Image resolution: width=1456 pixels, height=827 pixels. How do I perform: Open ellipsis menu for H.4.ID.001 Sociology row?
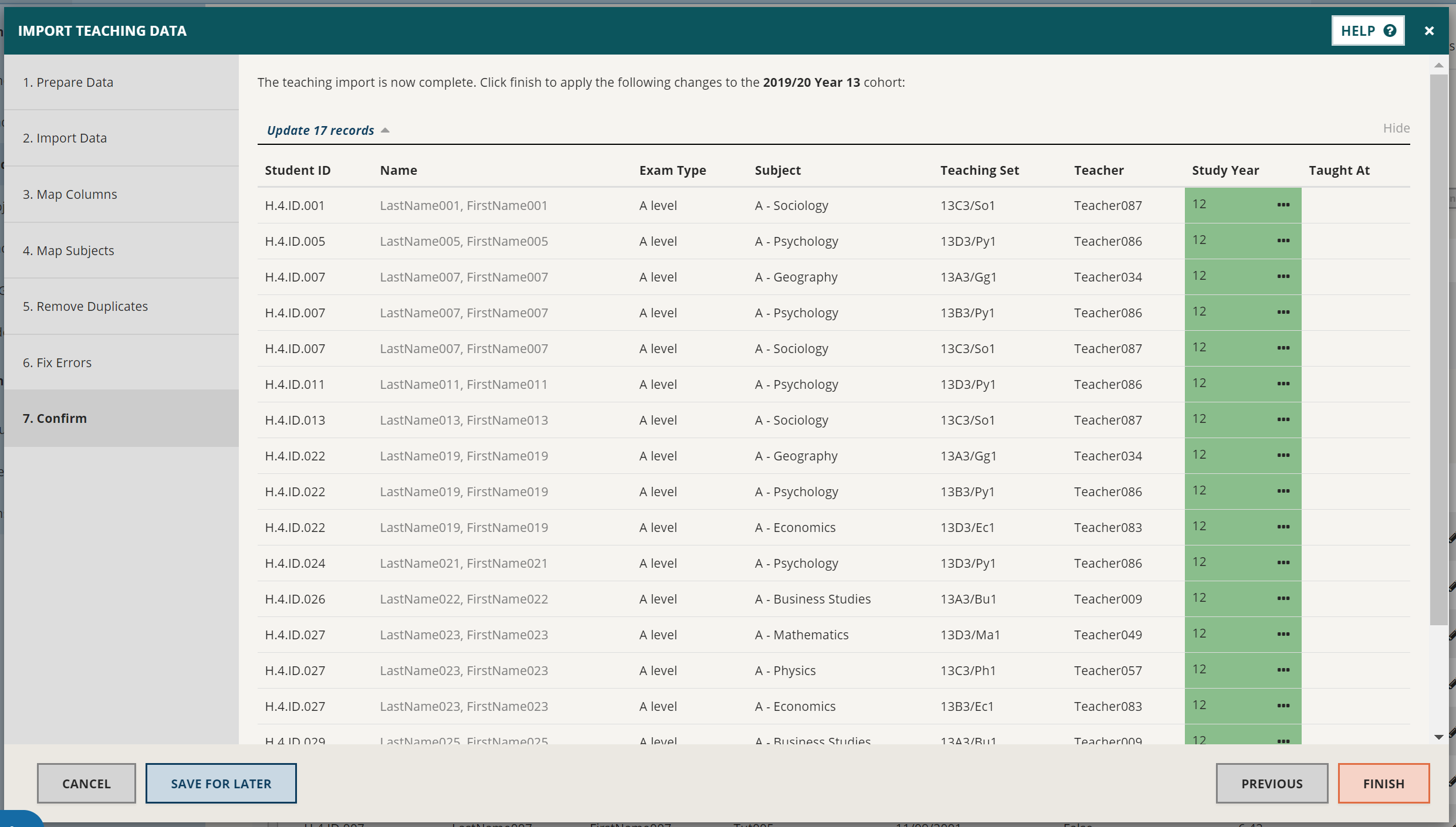coord(1283,205)
